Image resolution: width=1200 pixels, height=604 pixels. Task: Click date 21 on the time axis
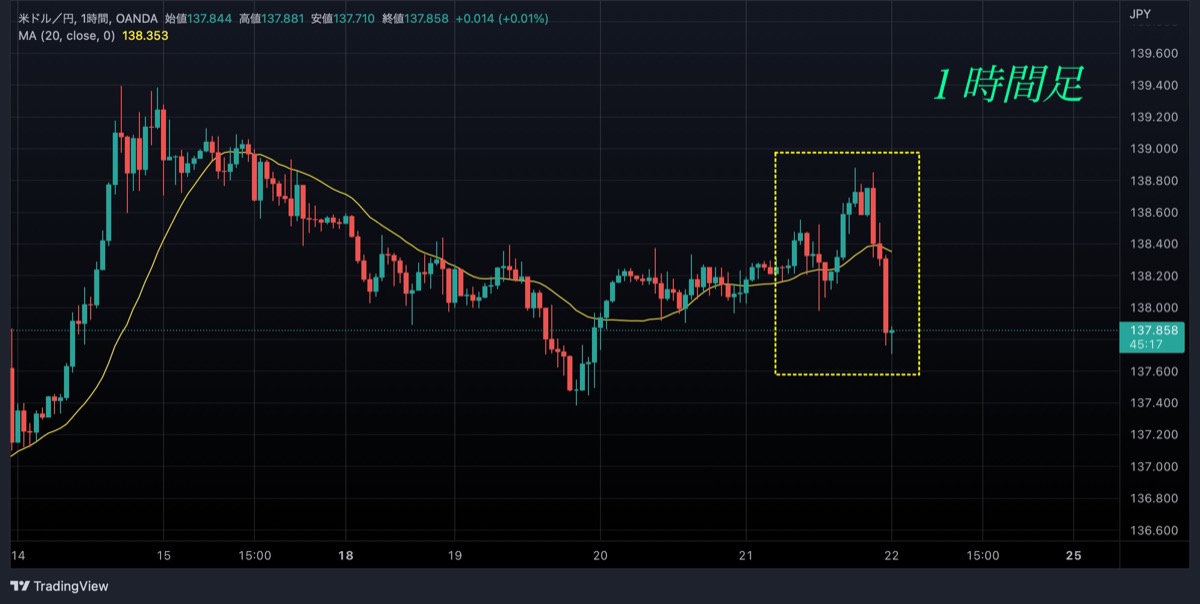tap(746, 556)
